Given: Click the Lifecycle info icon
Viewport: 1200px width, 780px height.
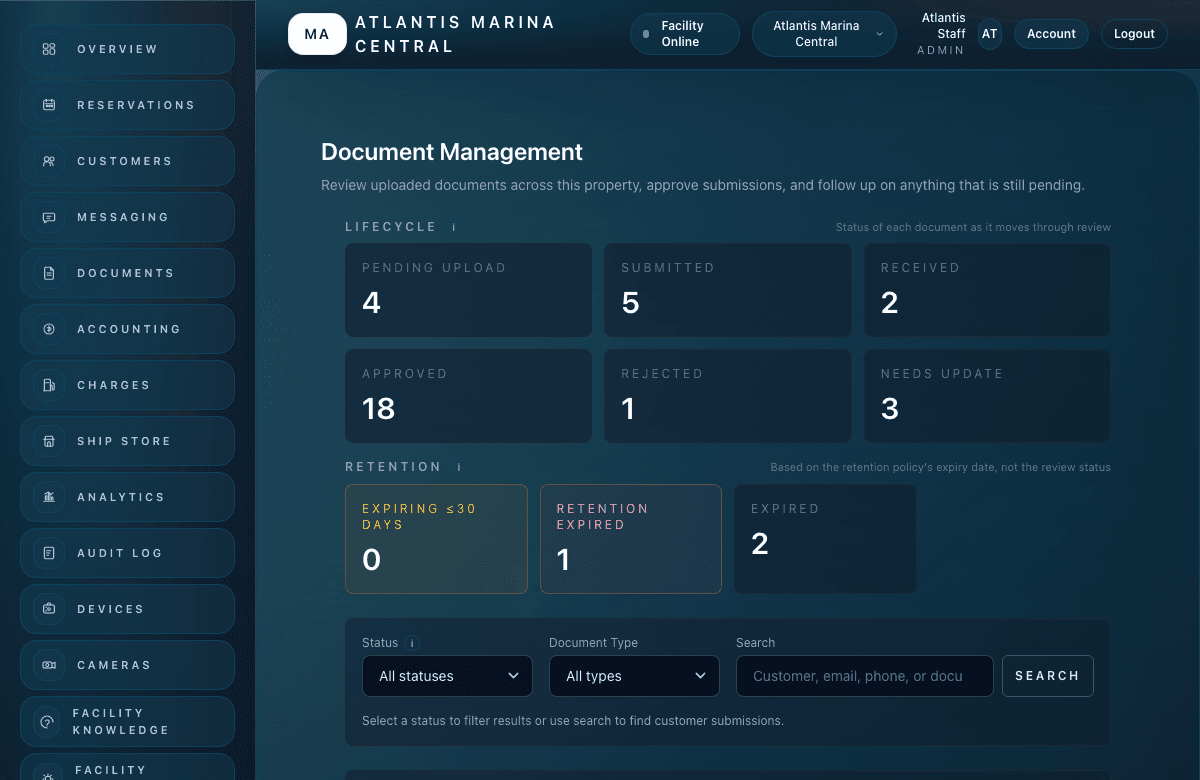Looking at the screenshot, I should pos(454,227).
